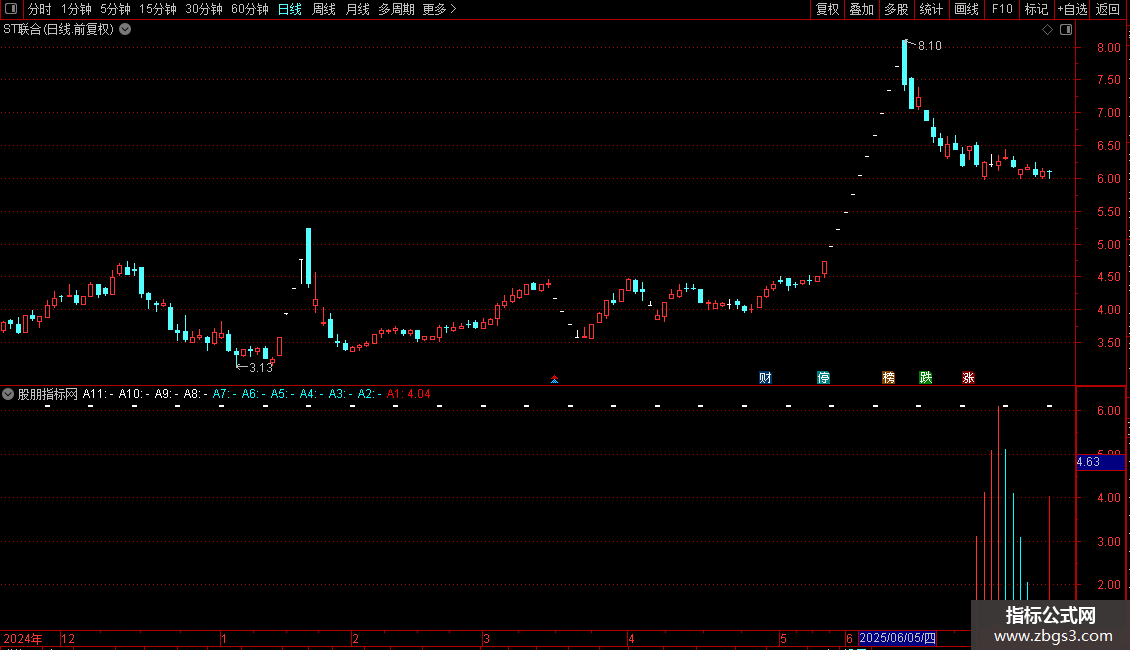Click 返回 to go back

1108,9
